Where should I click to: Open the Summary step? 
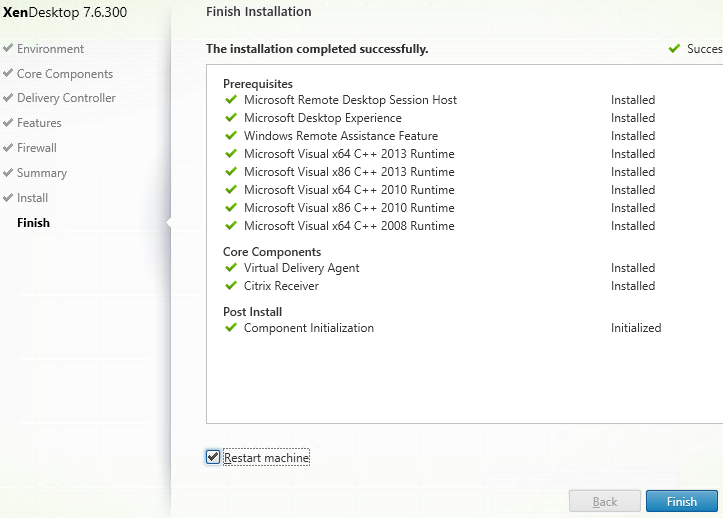coord(42,173)
